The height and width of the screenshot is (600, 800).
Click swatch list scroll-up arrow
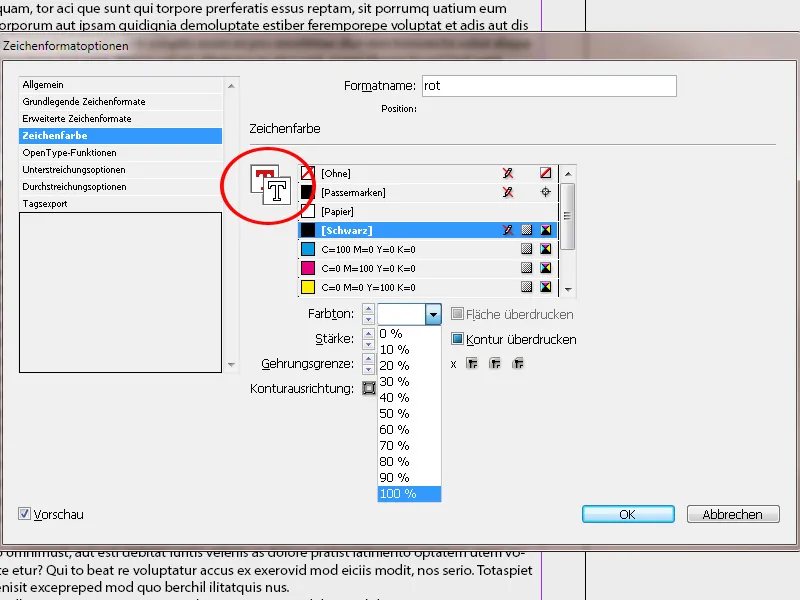568,174
